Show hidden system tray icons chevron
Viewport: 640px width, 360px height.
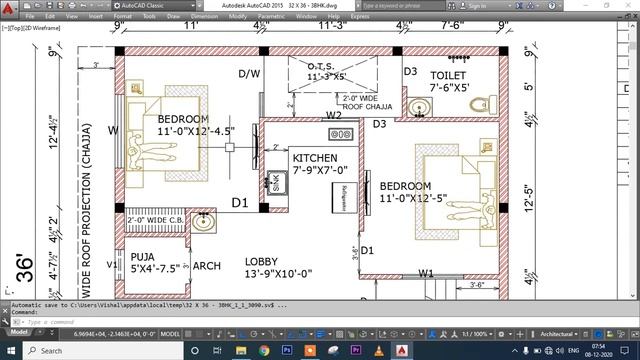(515, 351)
